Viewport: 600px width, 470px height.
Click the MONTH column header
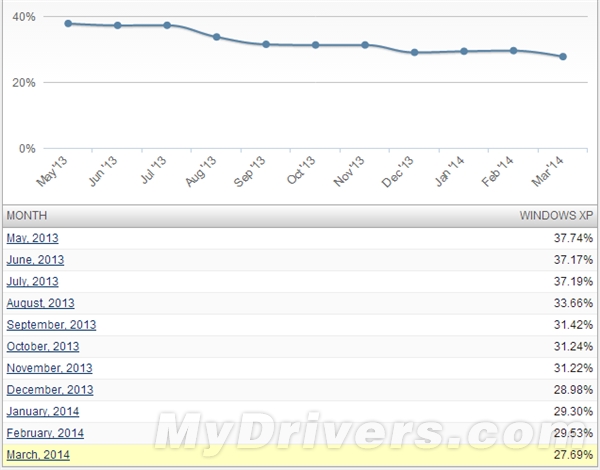click(x=27, y=215)
